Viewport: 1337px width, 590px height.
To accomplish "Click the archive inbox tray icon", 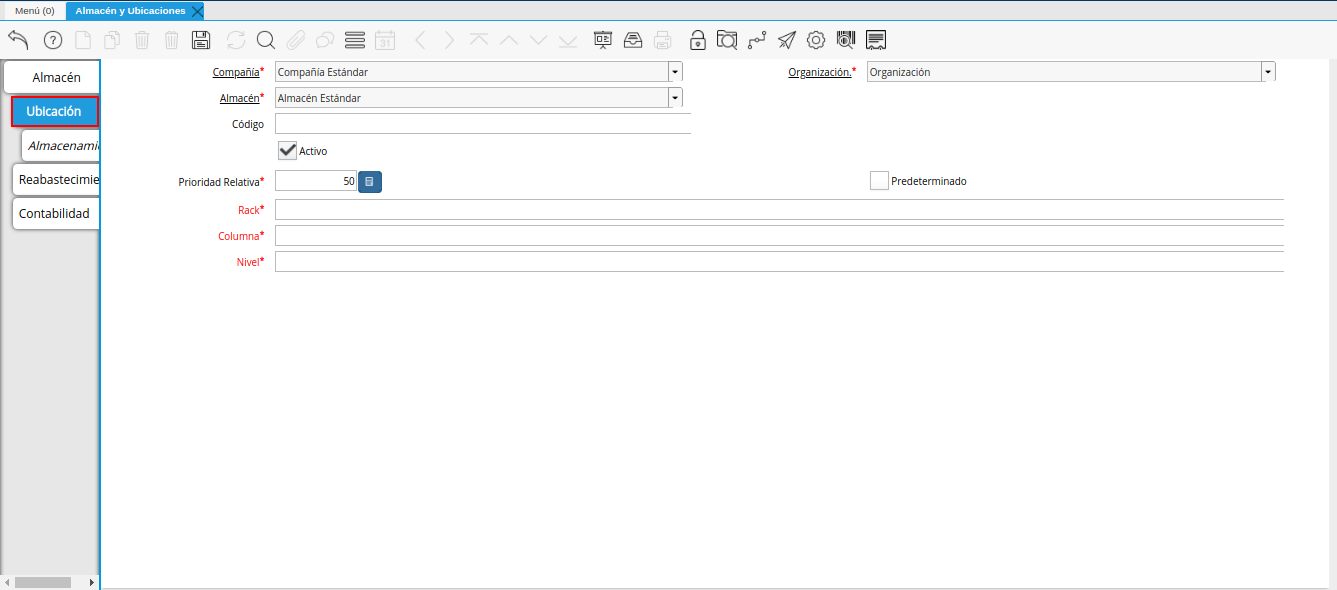I will pos(633,40).
